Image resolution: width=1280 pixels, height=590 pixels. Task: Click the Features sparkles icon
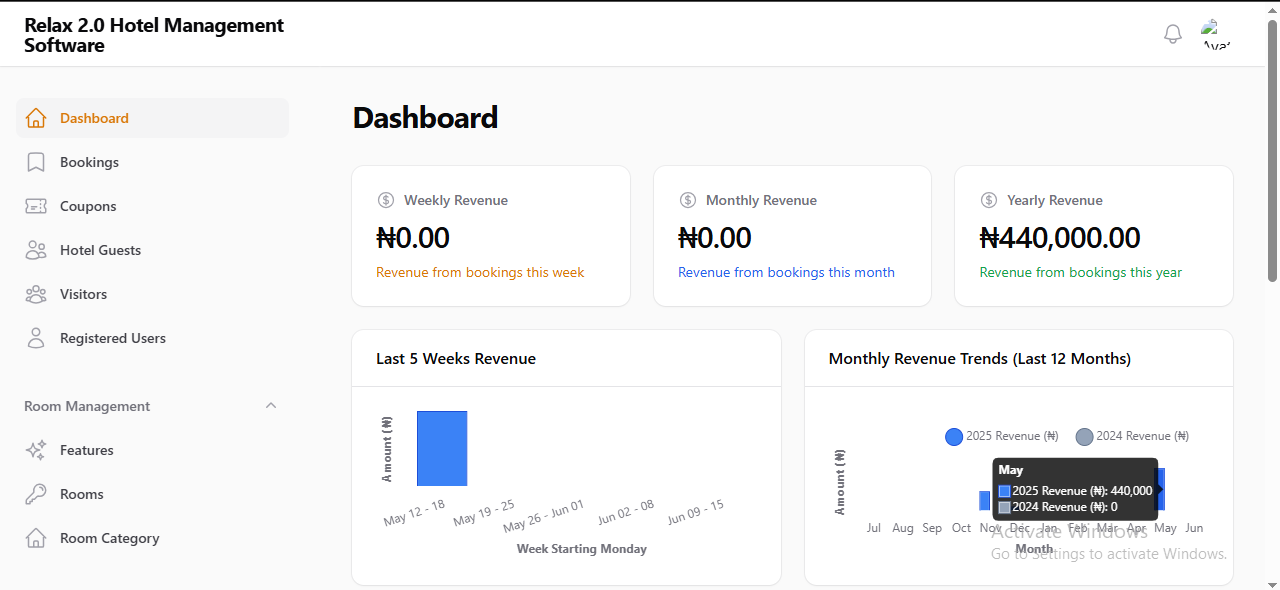coord(35,449)
